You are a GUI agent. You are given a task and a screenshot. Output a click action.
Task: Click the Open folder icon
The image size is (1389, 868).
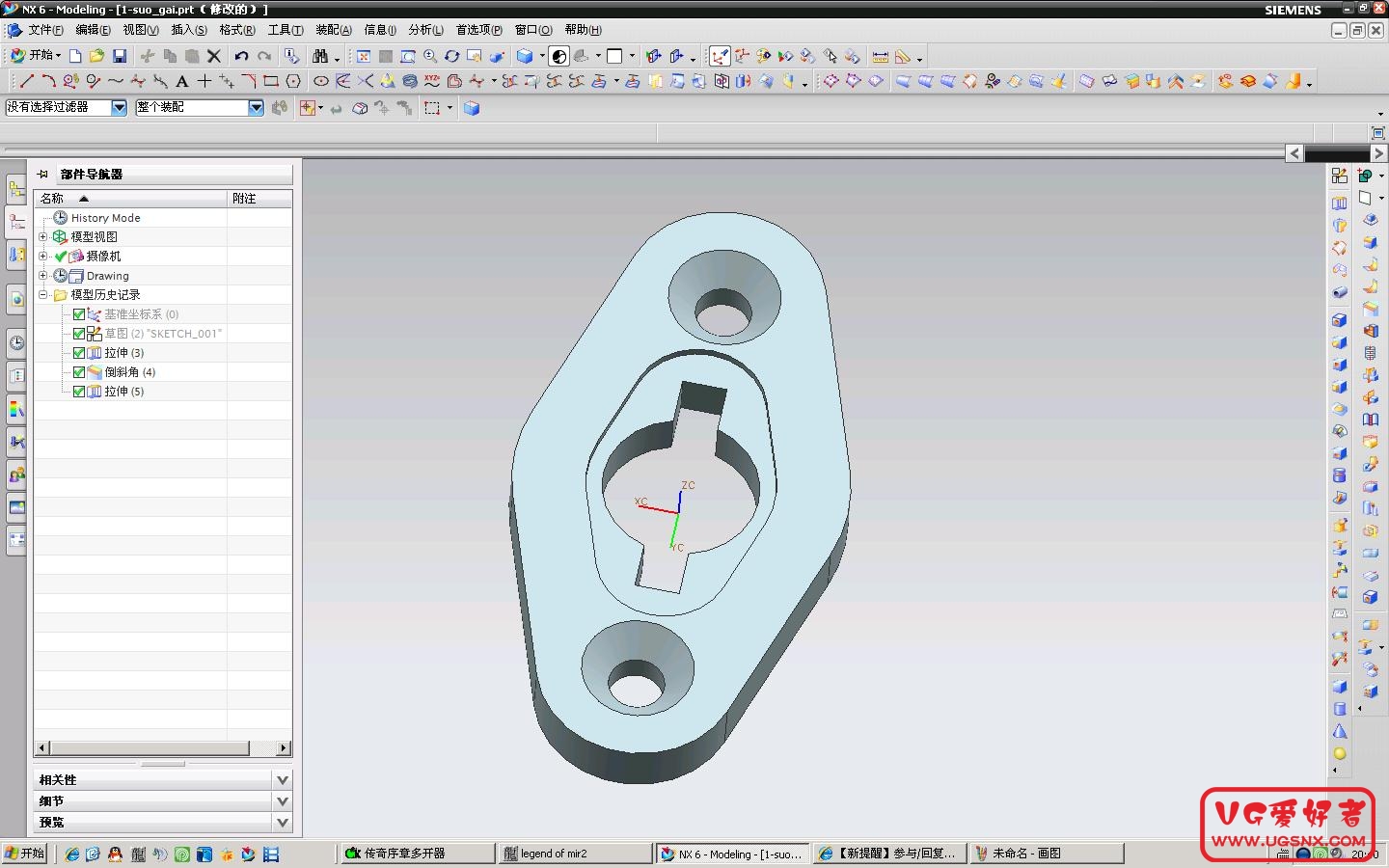point(96,56)
